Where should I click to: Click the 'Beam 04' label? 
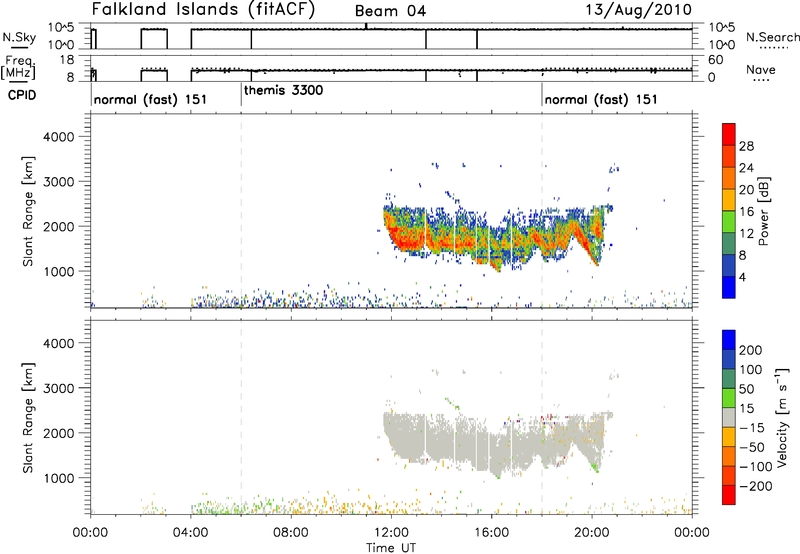tap(390, 11)
